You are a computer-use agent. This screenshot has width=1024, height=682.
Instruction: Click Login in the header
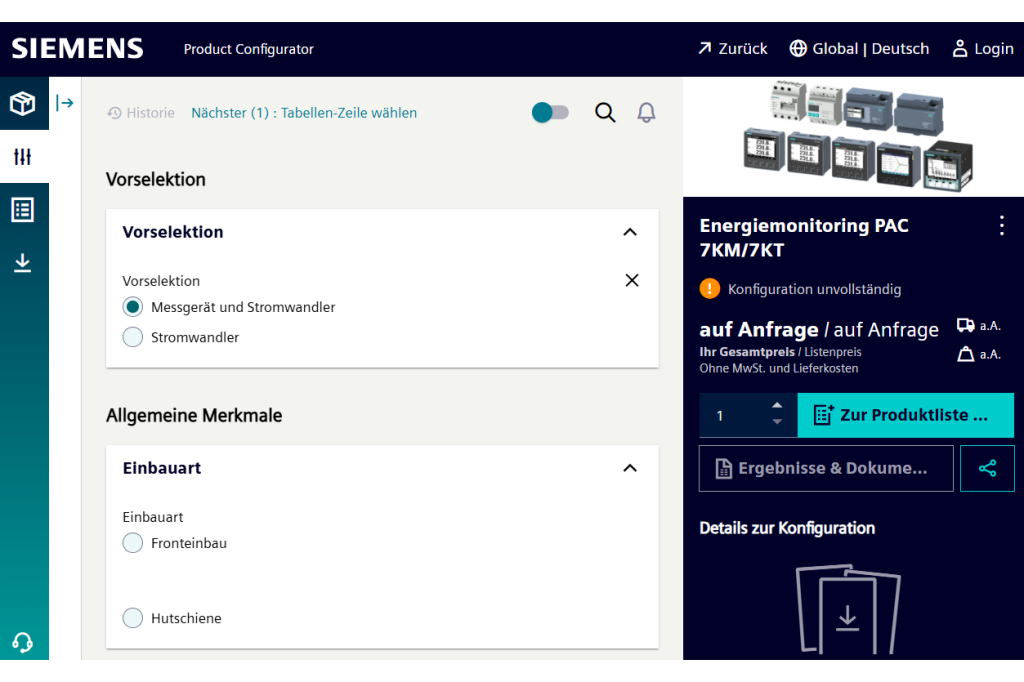tap(983, 48)
